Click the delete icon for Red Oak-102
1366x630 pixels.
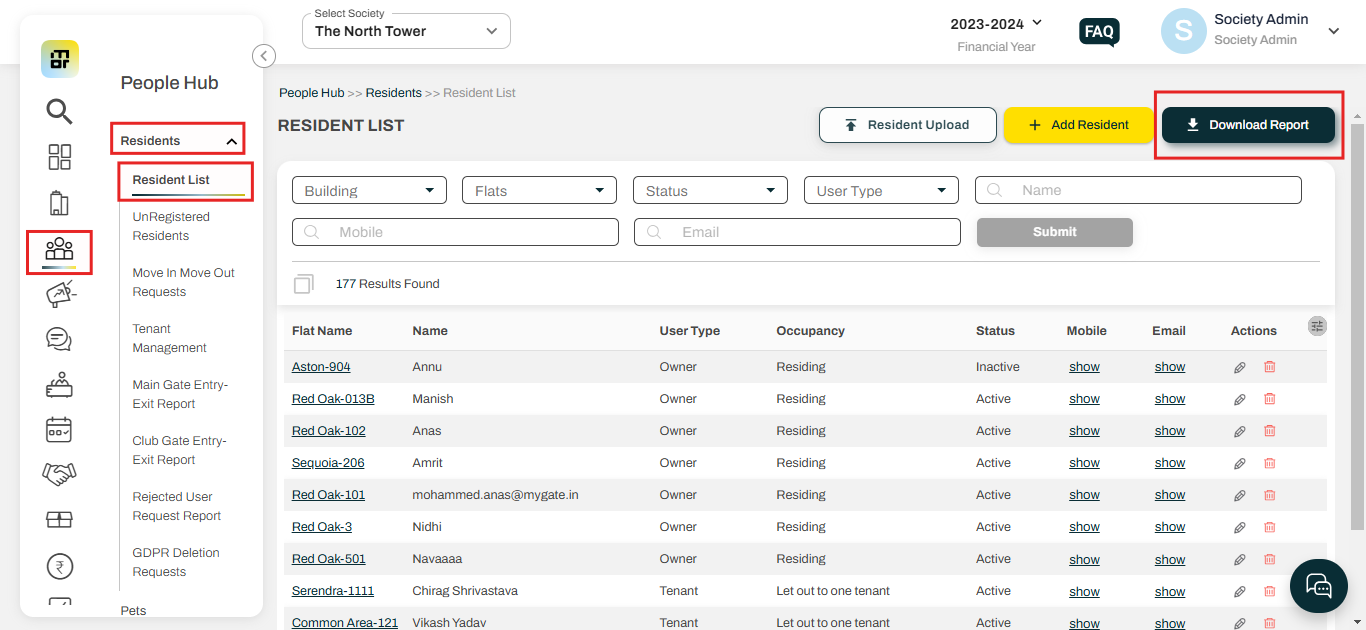[1269, 430]
